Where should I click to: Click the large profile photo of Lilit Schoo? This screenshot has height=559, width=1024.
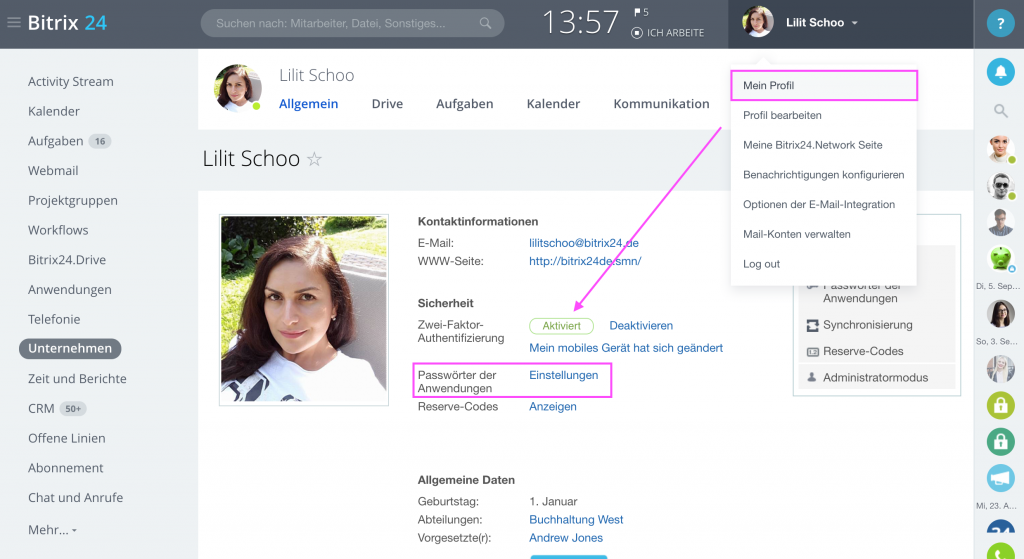304,310
